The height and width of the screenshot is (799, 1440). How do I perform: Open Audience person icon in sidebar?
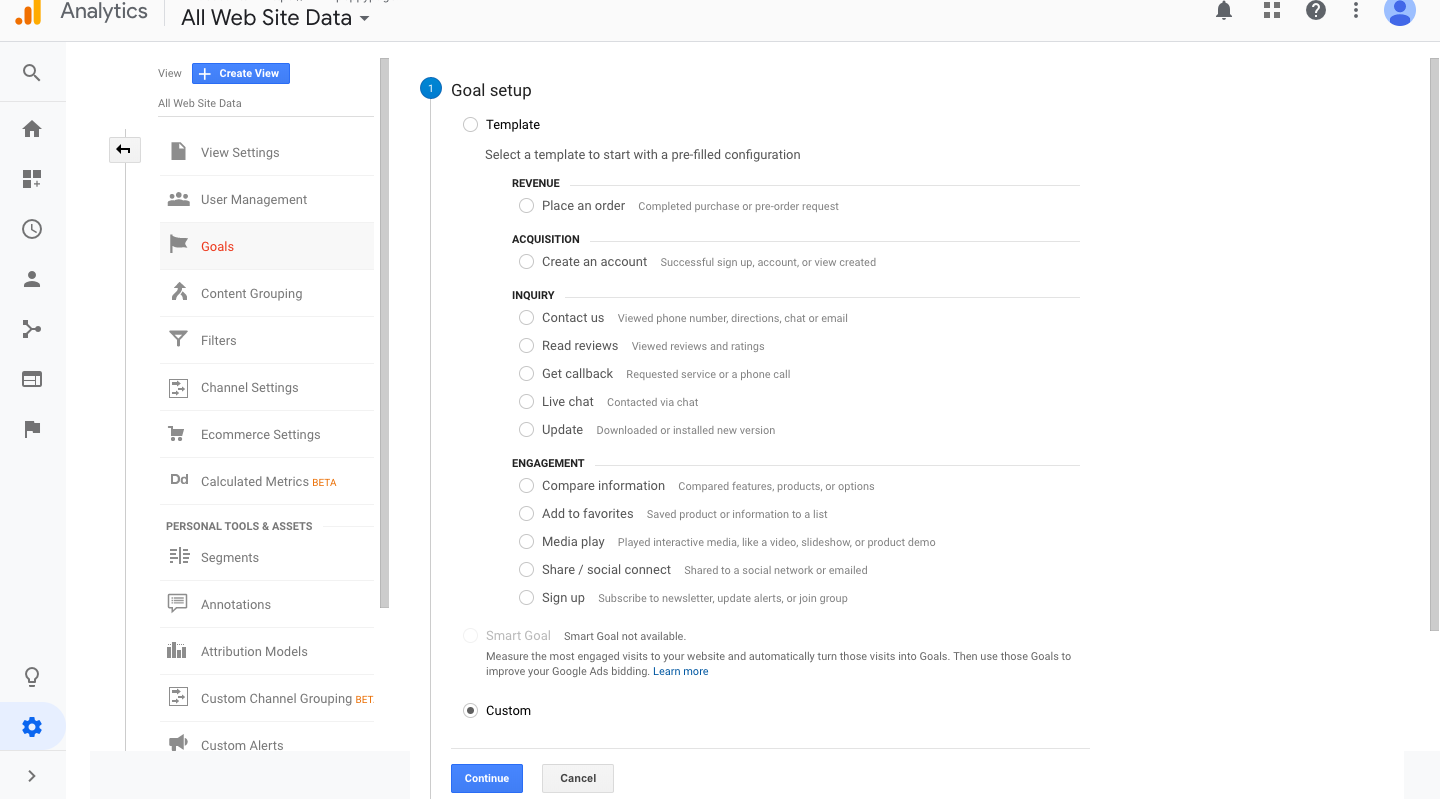[32, 279]
